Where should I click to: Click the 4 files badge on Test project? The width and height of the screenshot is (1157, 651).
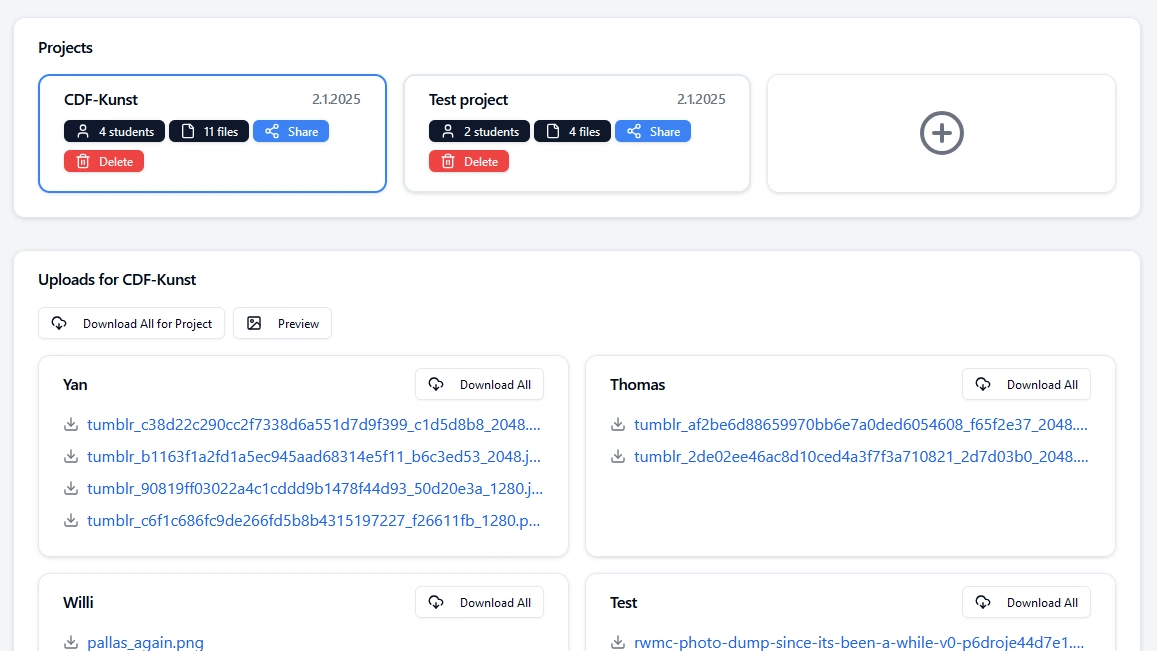point(572,131)
